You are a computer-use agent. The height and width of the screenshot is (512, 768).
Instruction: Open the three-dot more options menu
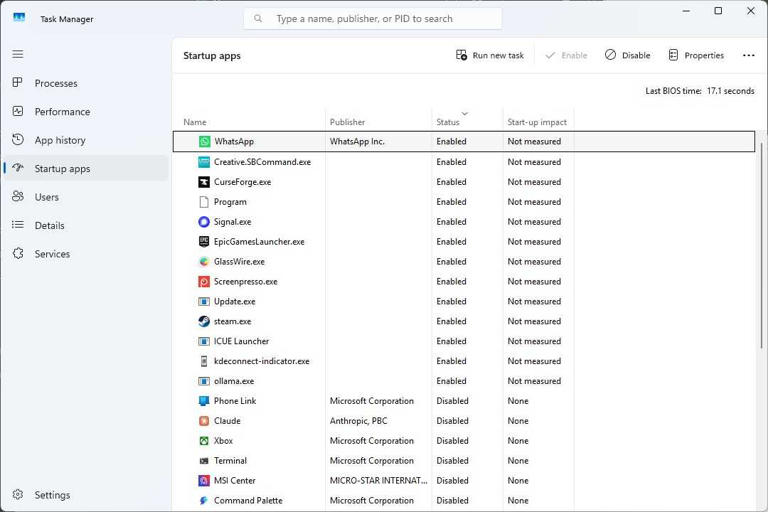tap(748, 55)
